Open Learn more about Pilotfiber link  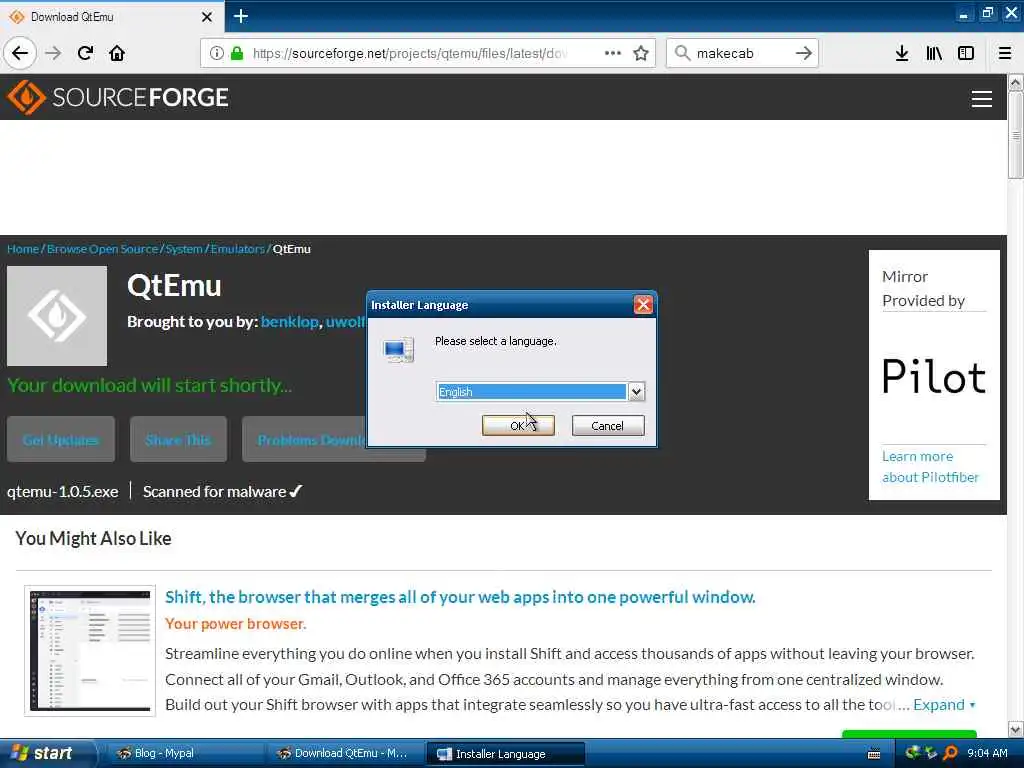[x=931, y=467]
